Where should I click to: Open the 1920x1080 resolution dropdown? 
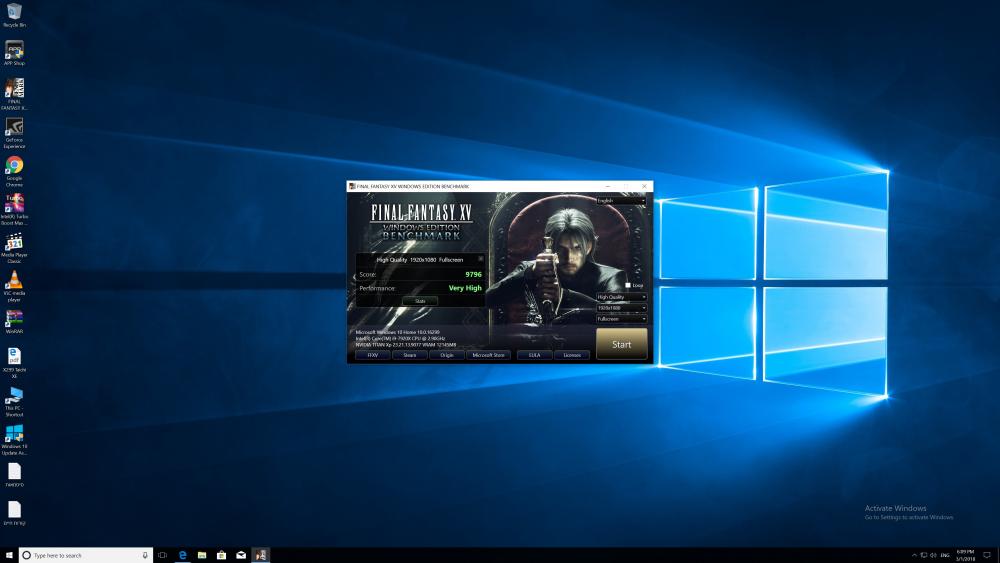(x=621, y=308)
